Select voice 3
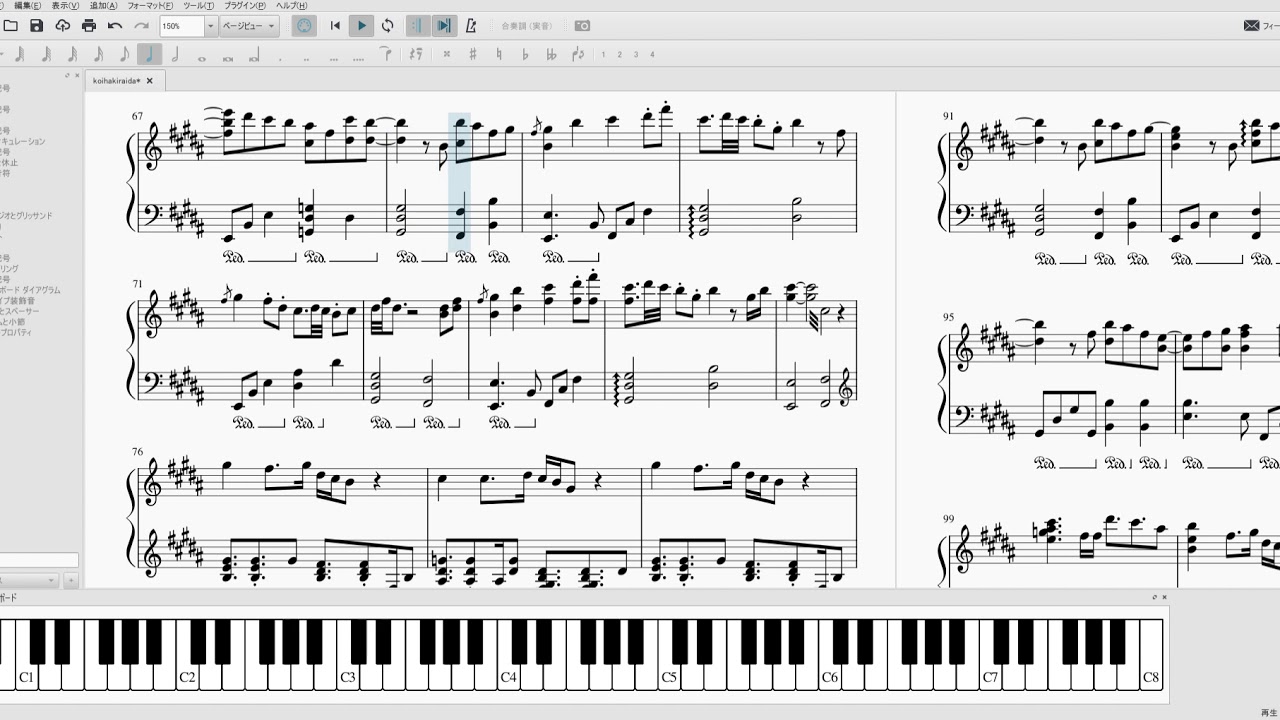This screenshot has width=1280, height=720. pos(636,54)
